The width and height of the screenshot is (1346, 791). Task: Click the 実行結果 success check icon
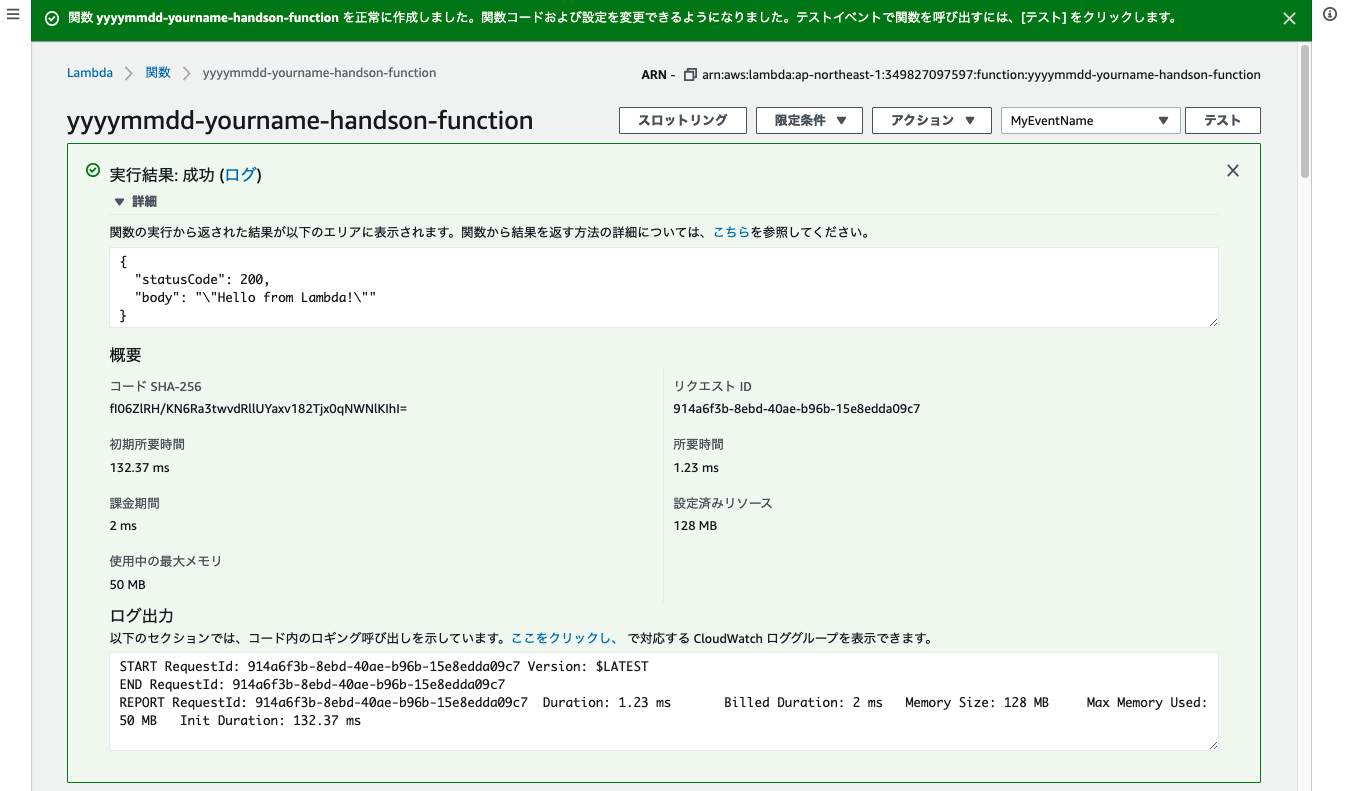coord(93,171)
